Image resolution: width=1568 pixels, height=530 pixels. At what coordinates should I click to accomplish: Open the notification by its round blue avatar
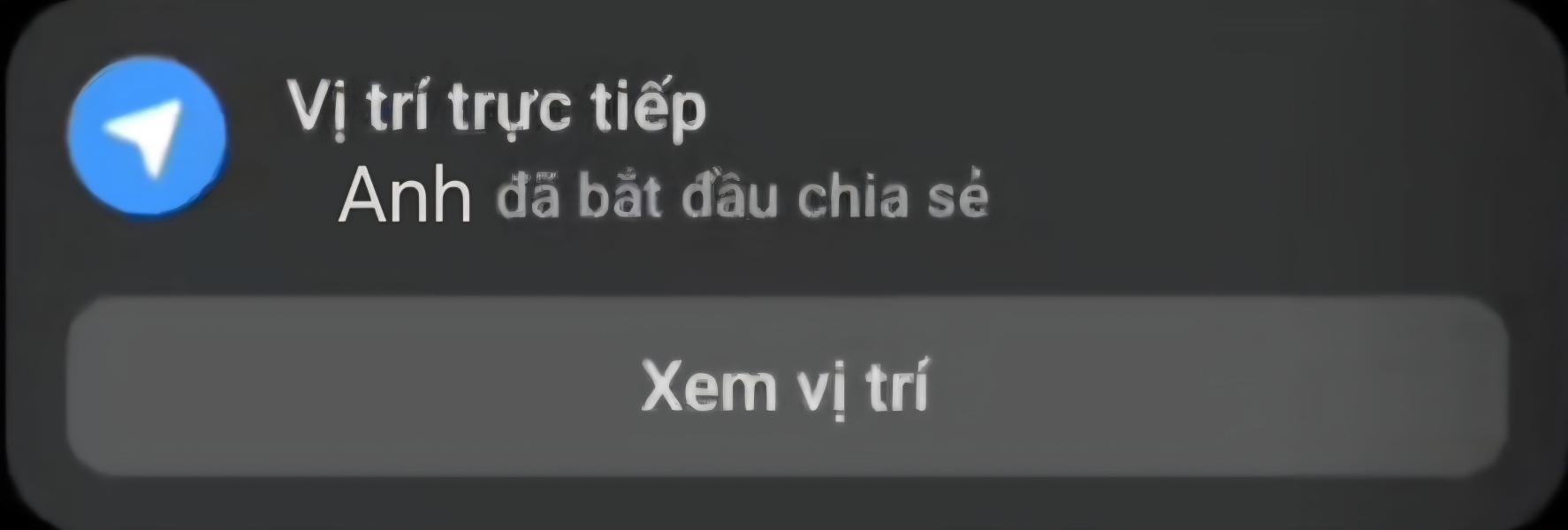click(147, 139)
